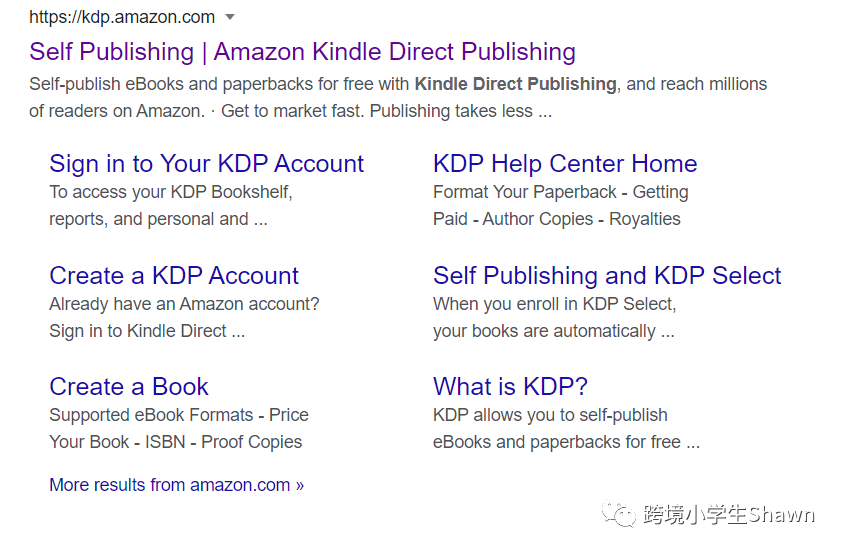Click the 跨境小学生Shawn watermark text
Viewport: 843px width, 552px height.
click(728, 514)
